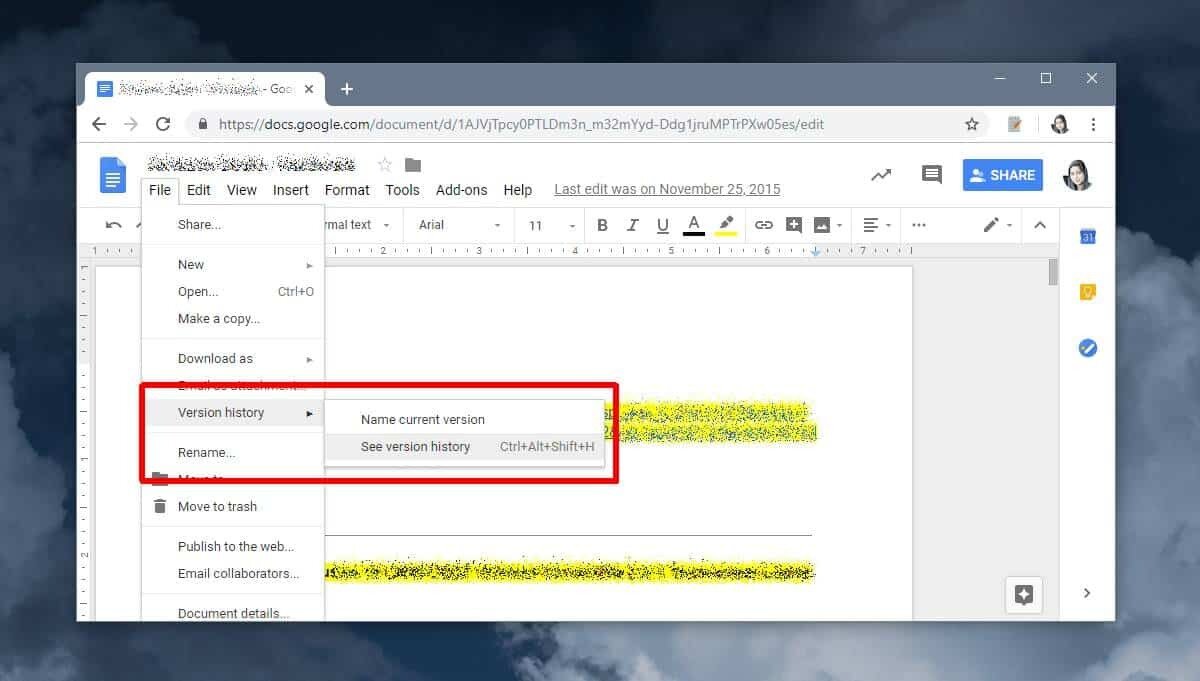Click the blue SHARE button

pos(1002,174)
